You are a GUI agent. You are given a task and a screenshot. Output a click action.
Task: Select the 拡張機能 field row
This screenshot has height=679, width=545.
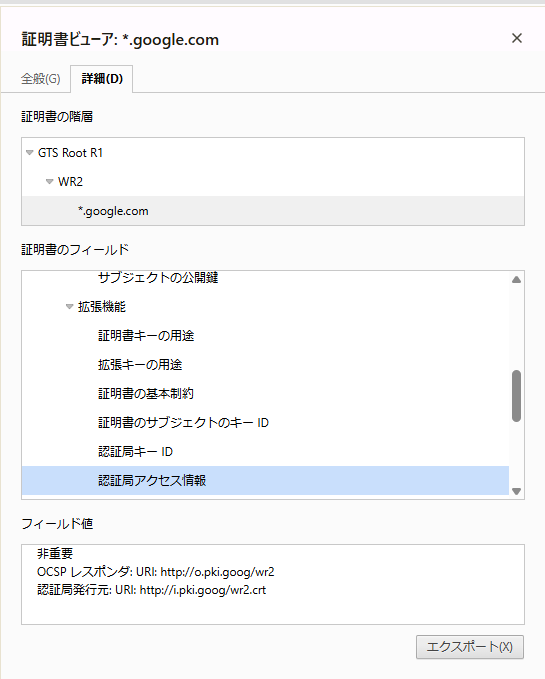point(265,307)
